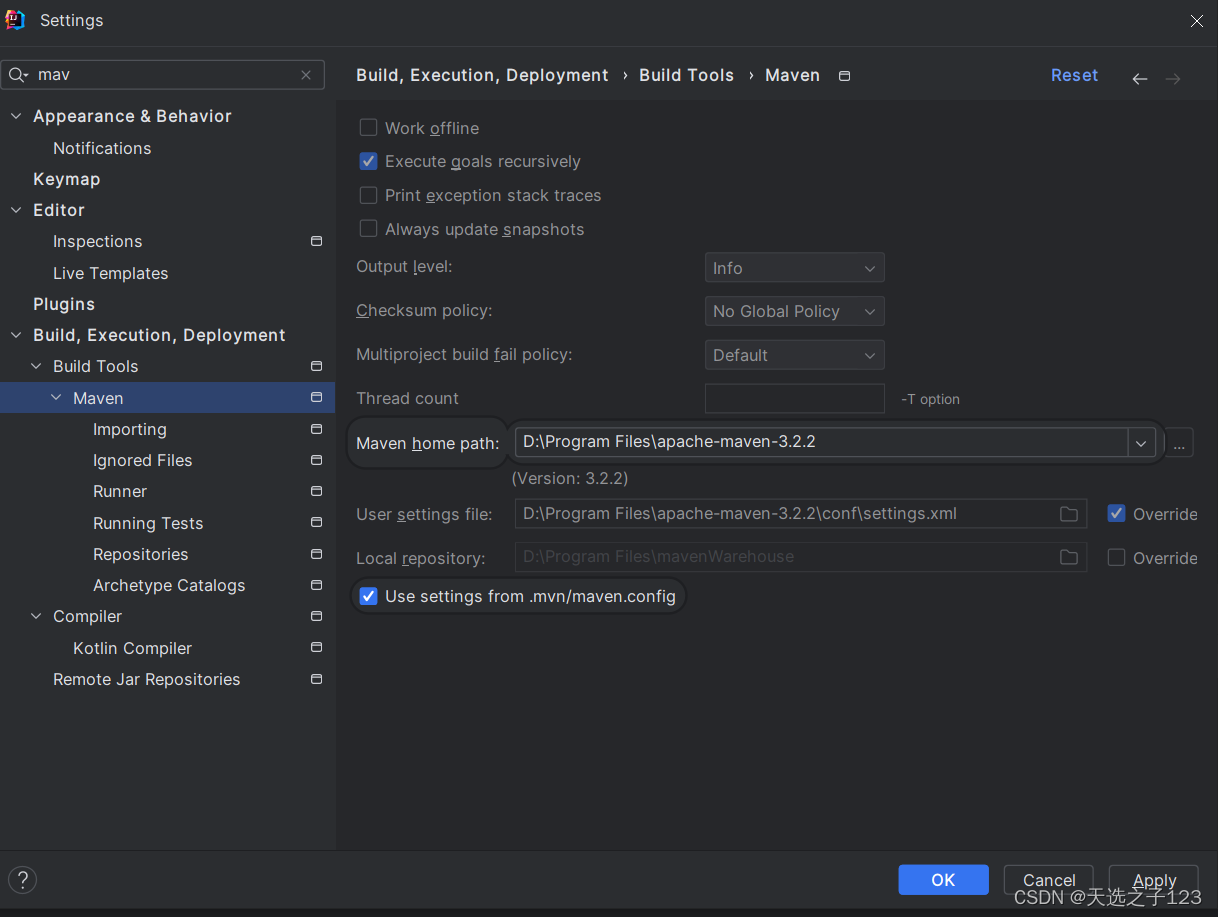Browse folder for Local repository
The height and width of the screenshot is (917, 1218).
(1069, 557)
